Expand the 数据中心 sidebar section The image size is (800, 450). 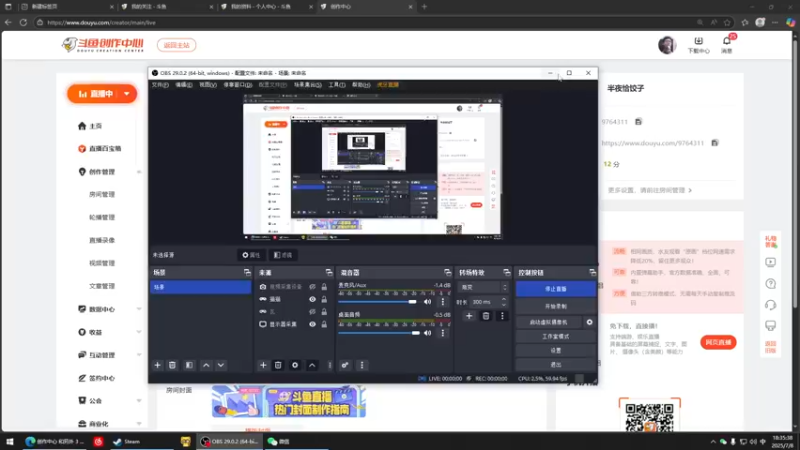[x=139, y=309]
